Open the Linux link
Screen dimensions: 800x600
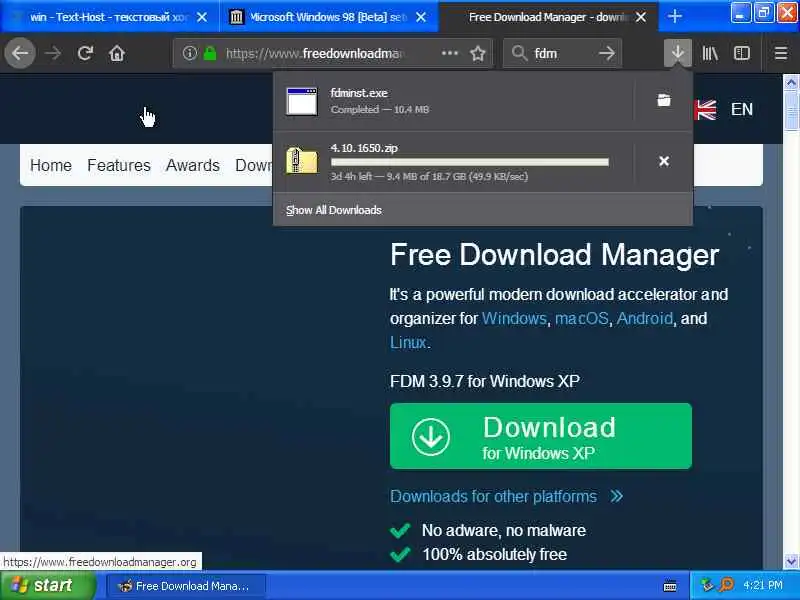(x=408, y=342)
